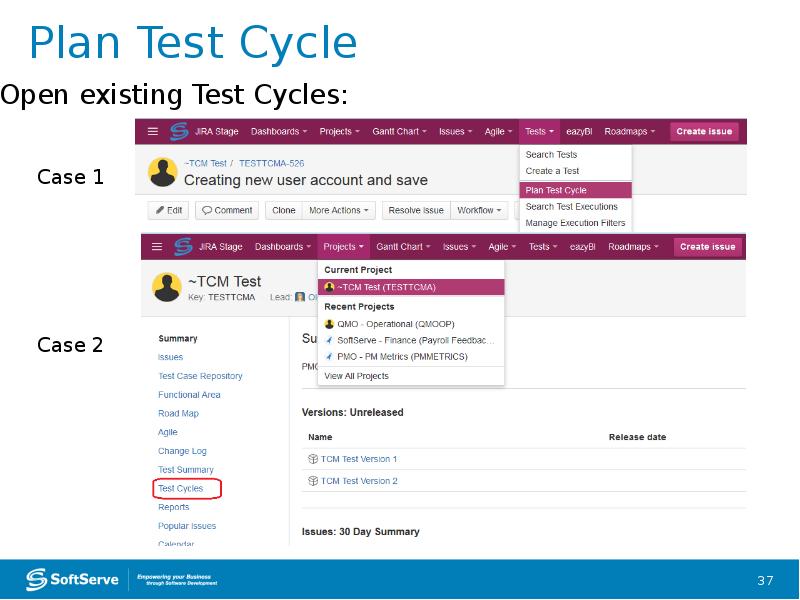800x600 pixels.
Task: Open hamburger menu in Case 2 navbar
Action: coord(157,247)
